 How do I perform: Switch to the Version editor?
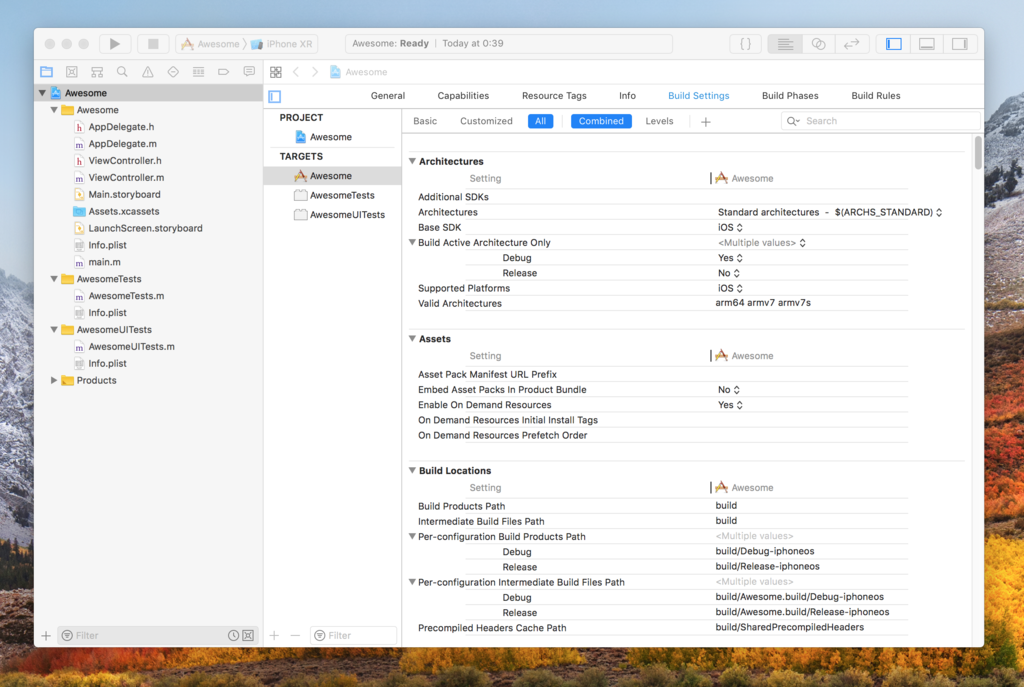pos(852,44)
